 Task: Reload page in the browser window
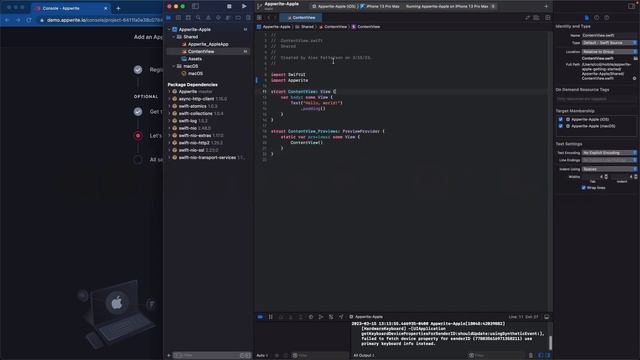tap(29, 20)
